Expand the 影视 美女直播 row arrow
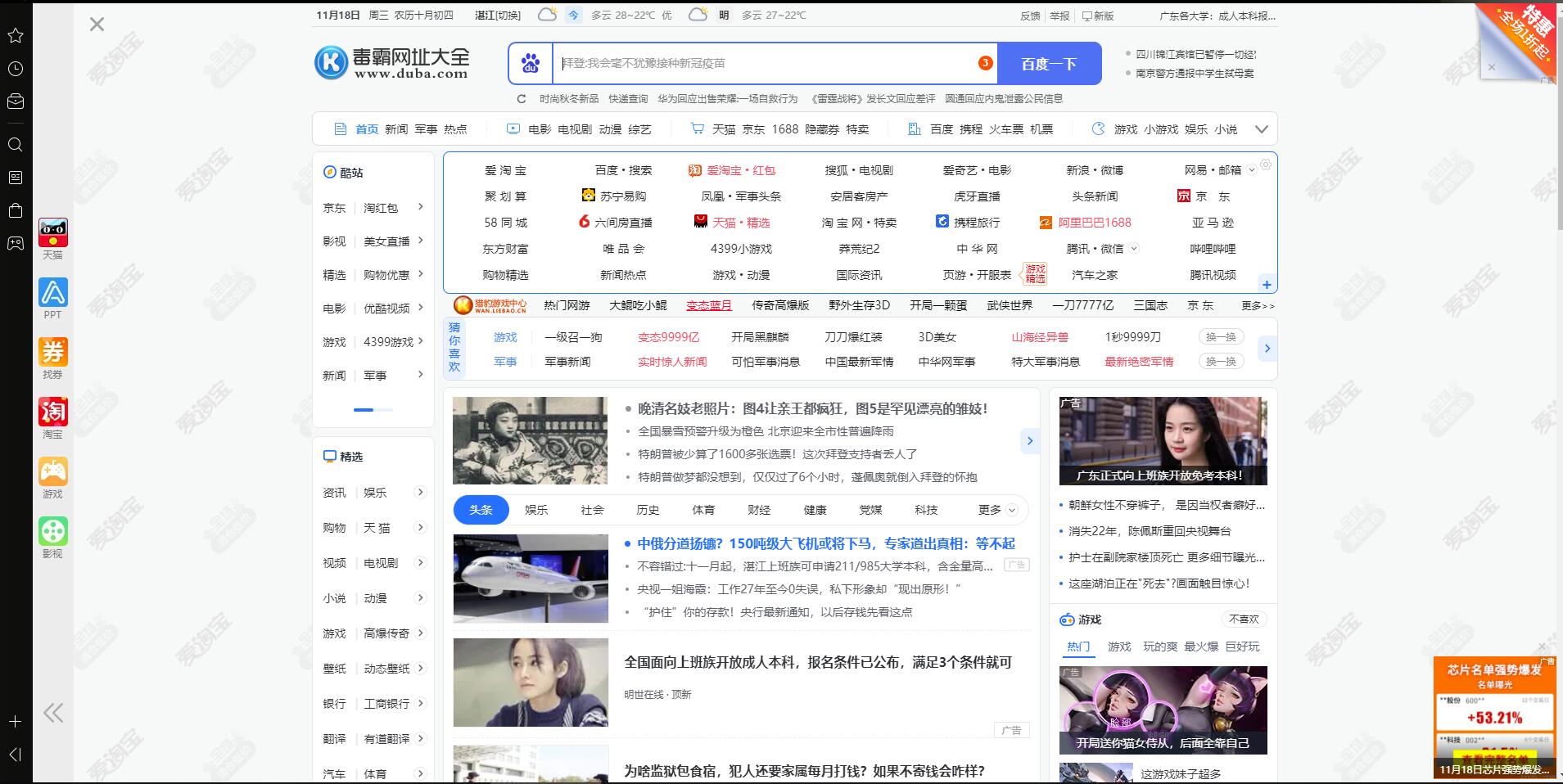This screenshot has height=784, width=1563. pyautogui.click(x=421, y=241)
